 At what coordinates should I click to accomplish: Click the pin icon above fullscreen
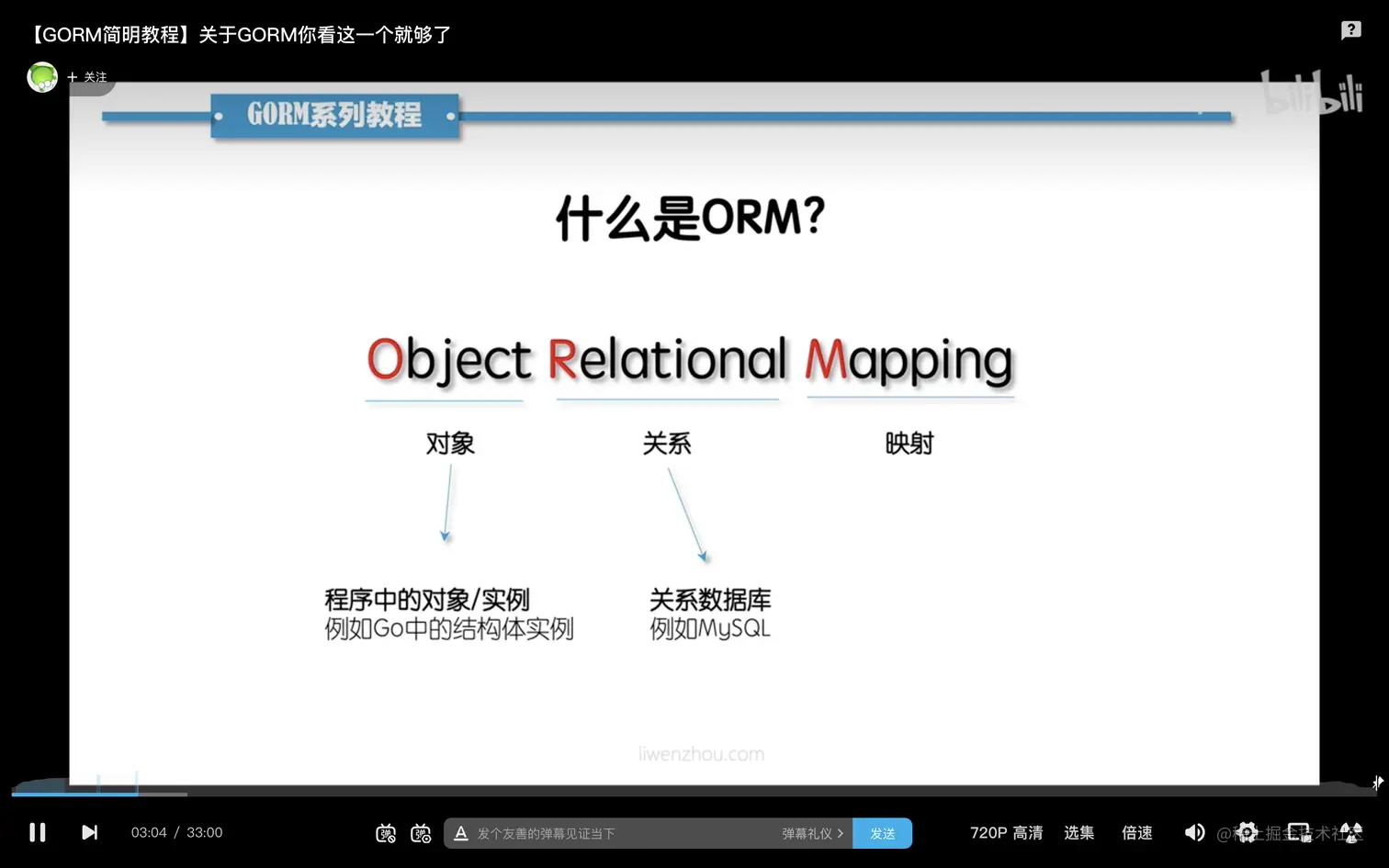[1377, 783]
